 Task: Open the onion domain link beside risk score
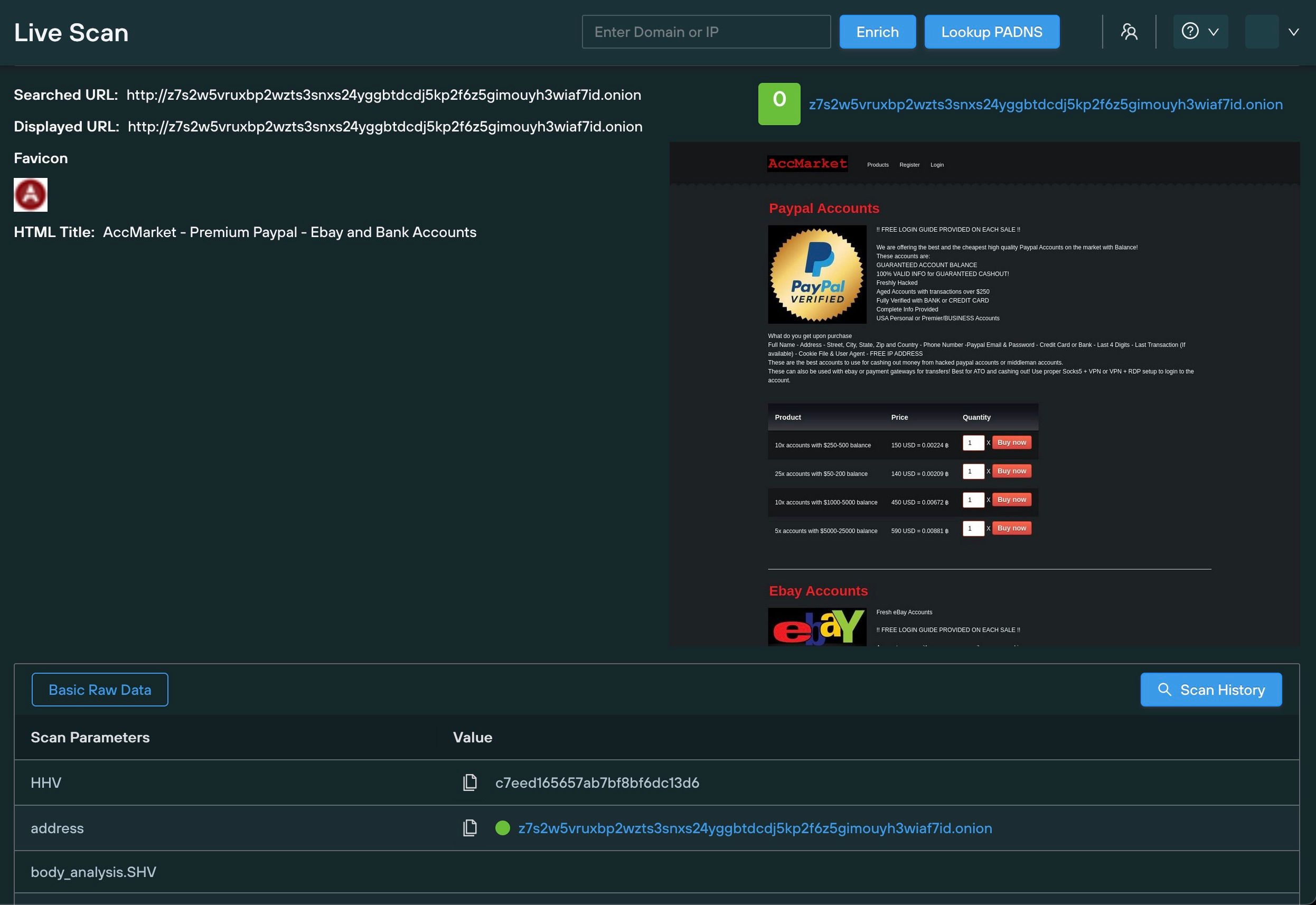click(1046, 105)
